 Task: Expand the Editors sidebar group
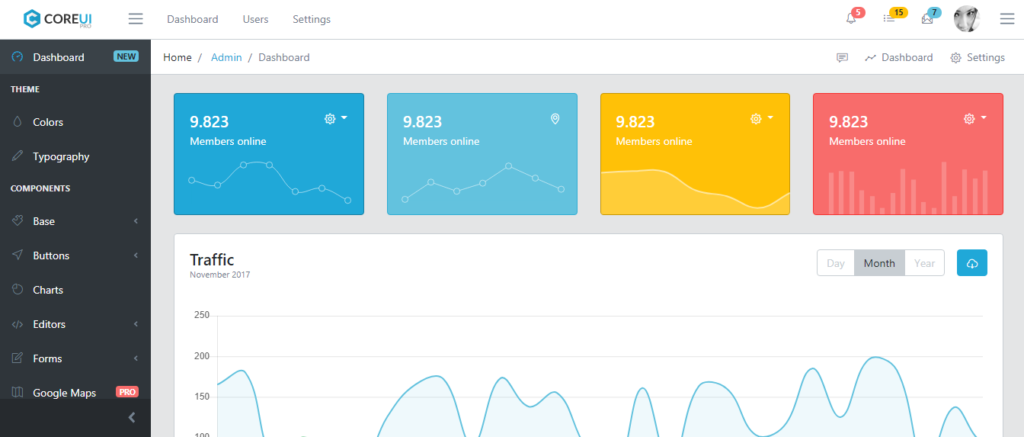pos(75,324)
